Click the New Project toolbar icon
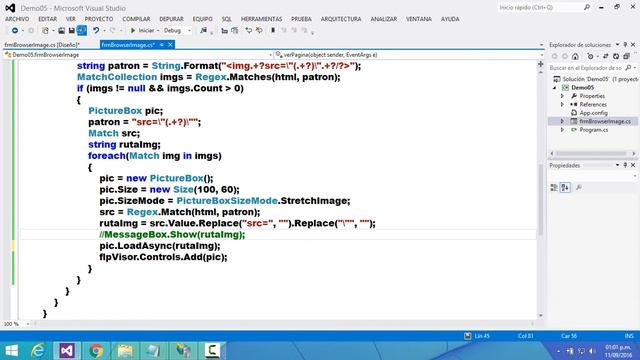This screenshot has width=640, height=360. [x=45, y=31]
